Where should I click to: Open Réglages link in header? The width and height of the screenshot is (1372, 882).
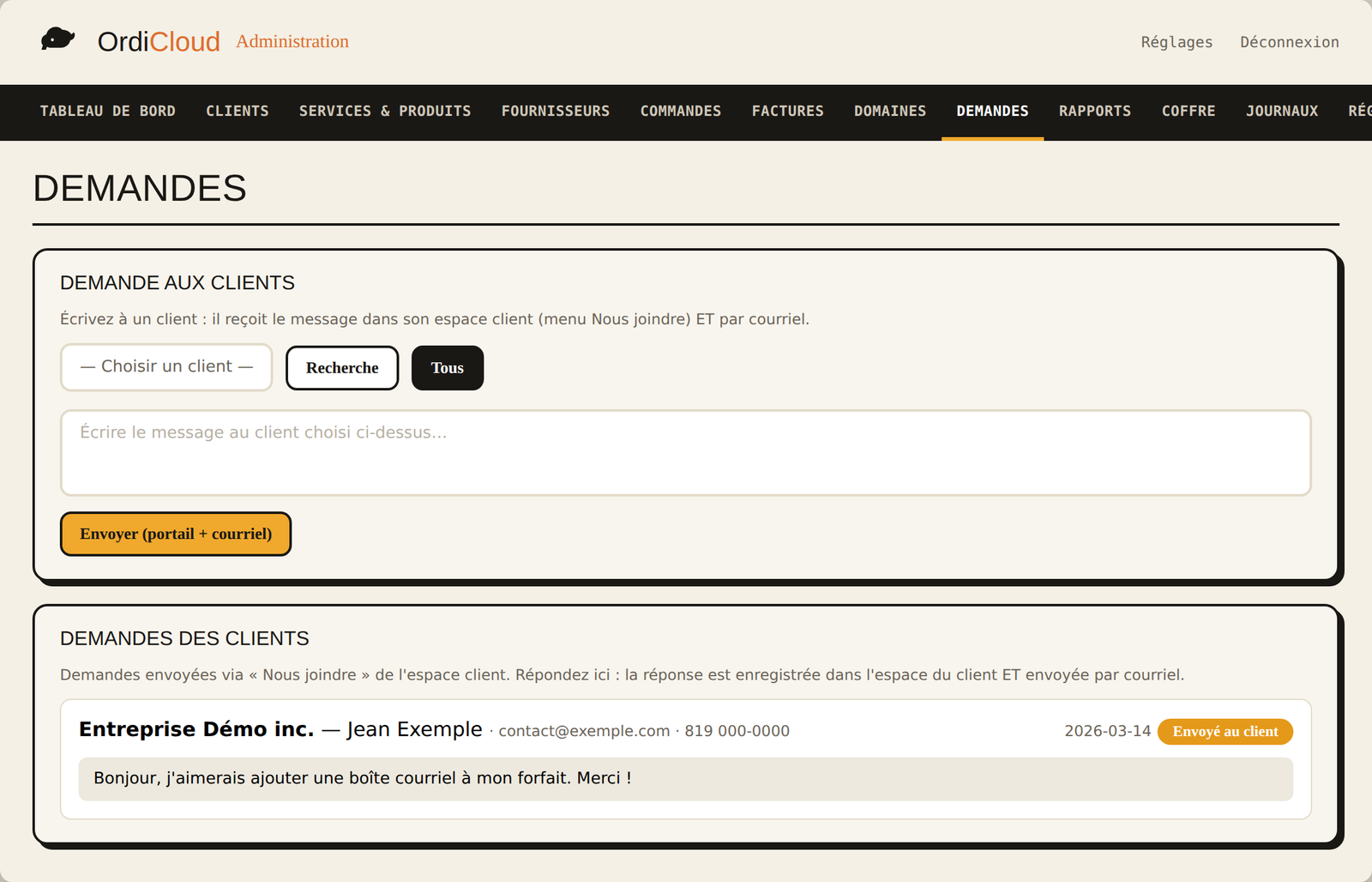(x=1176, y=42)
